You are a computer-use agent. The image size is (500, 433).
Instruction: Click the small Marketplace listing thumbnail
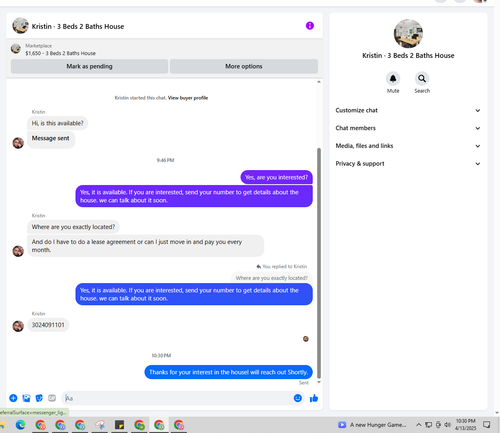click(16, 49)
